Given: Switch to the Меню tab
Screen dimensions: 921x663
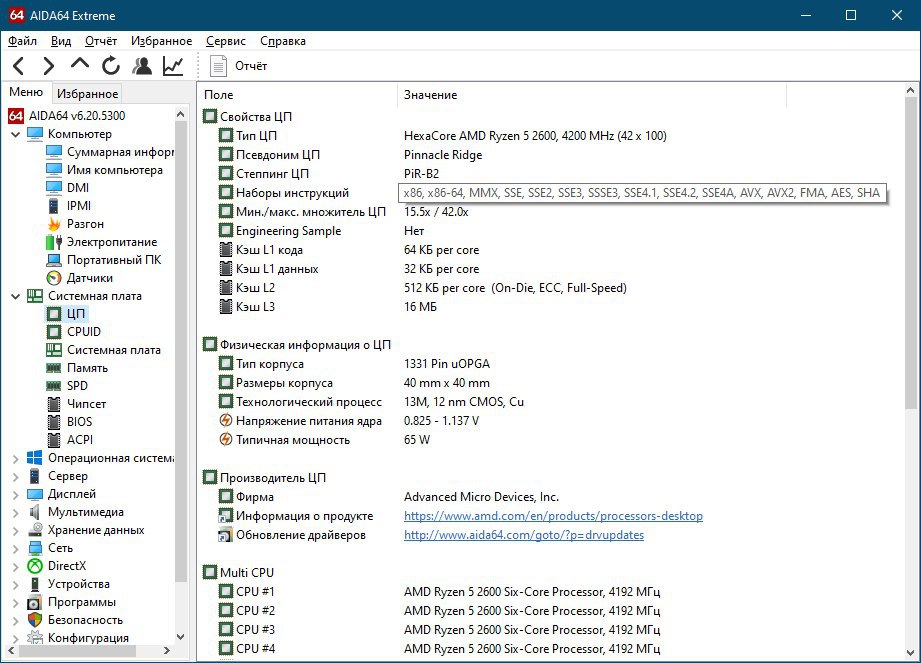Looking at the screenshot, I should pyautogui.click(x=26, y=92).
